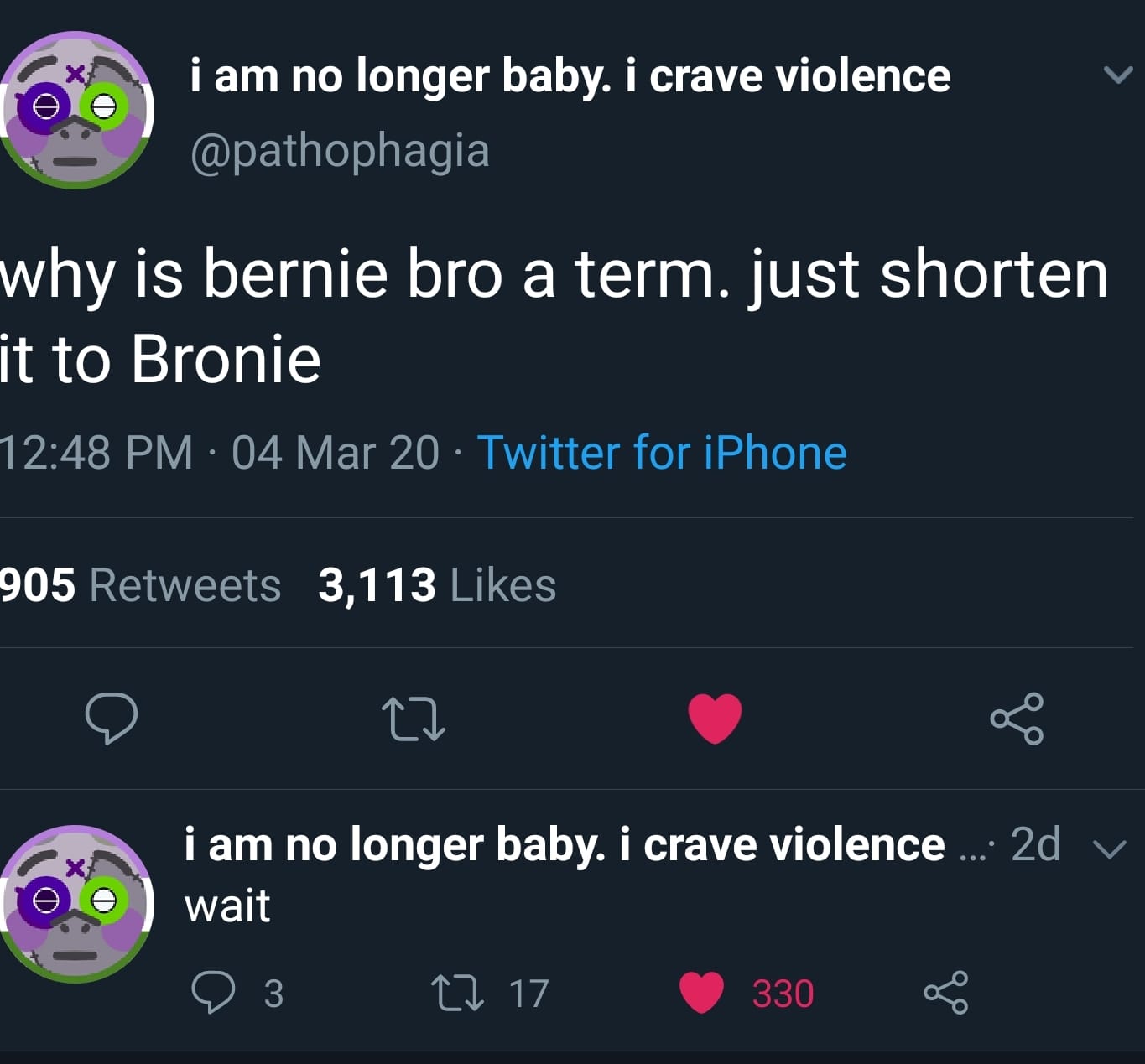View the 905 Retweets list
The width and height of the screenshot is (1145, 1064).
pyautogui.click(x=139, y=584)
